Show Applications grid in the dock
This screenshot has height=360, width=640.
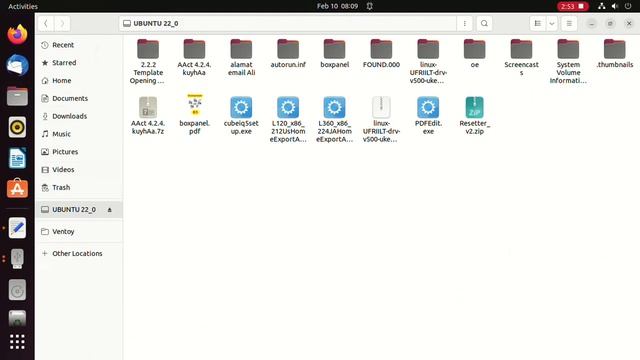pos(17,342)
